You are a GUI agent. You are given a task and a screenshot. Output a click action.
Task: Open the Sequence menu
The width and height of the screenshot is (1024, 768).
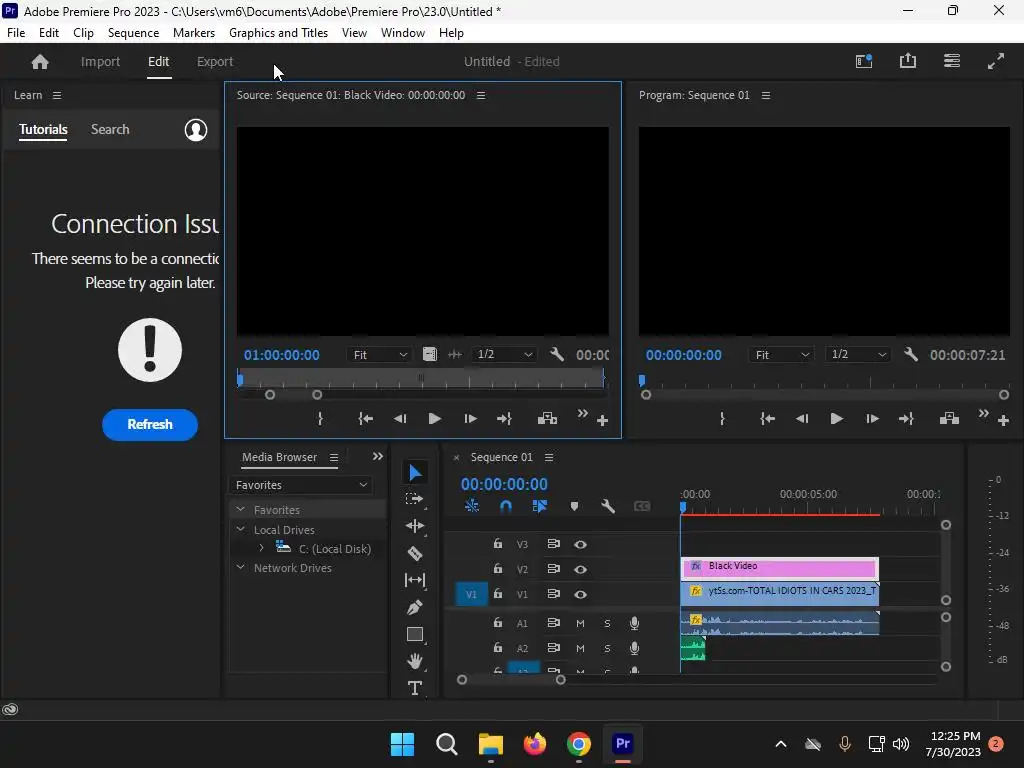[x=133, y=33]
